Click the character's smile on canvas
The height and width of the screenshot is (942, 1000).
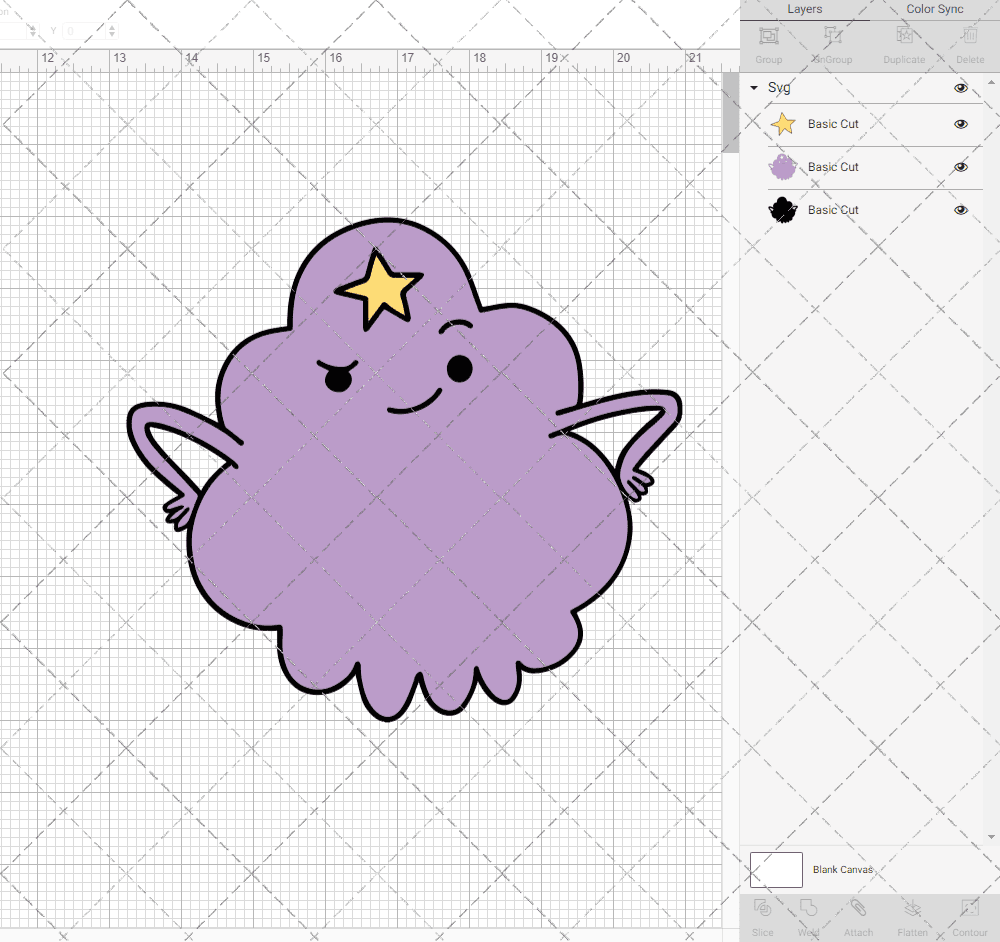click(415, 402)
